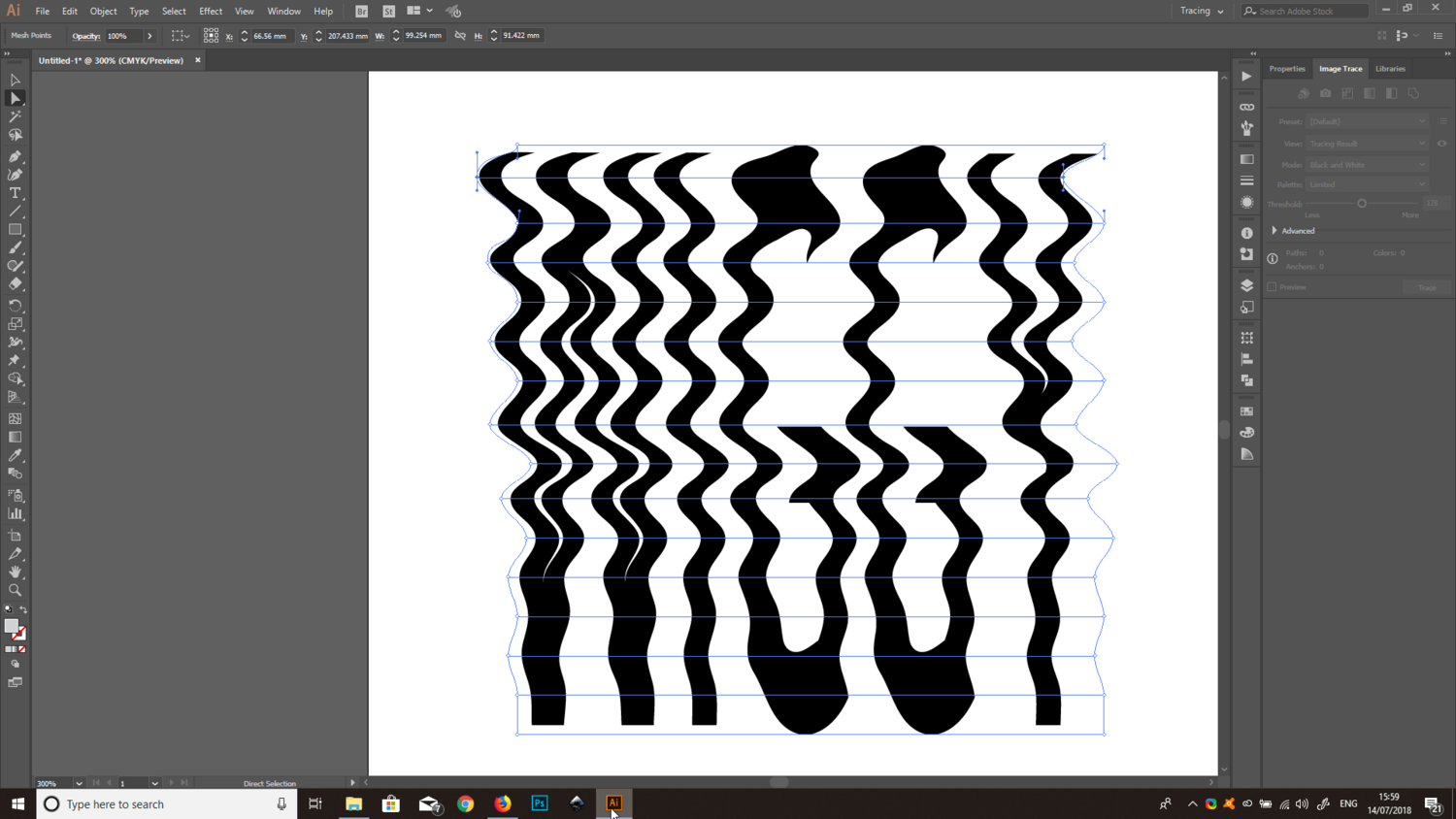1456x819 pixels.
Task: Toggle constrain width and height proportions
Action: 460,36
